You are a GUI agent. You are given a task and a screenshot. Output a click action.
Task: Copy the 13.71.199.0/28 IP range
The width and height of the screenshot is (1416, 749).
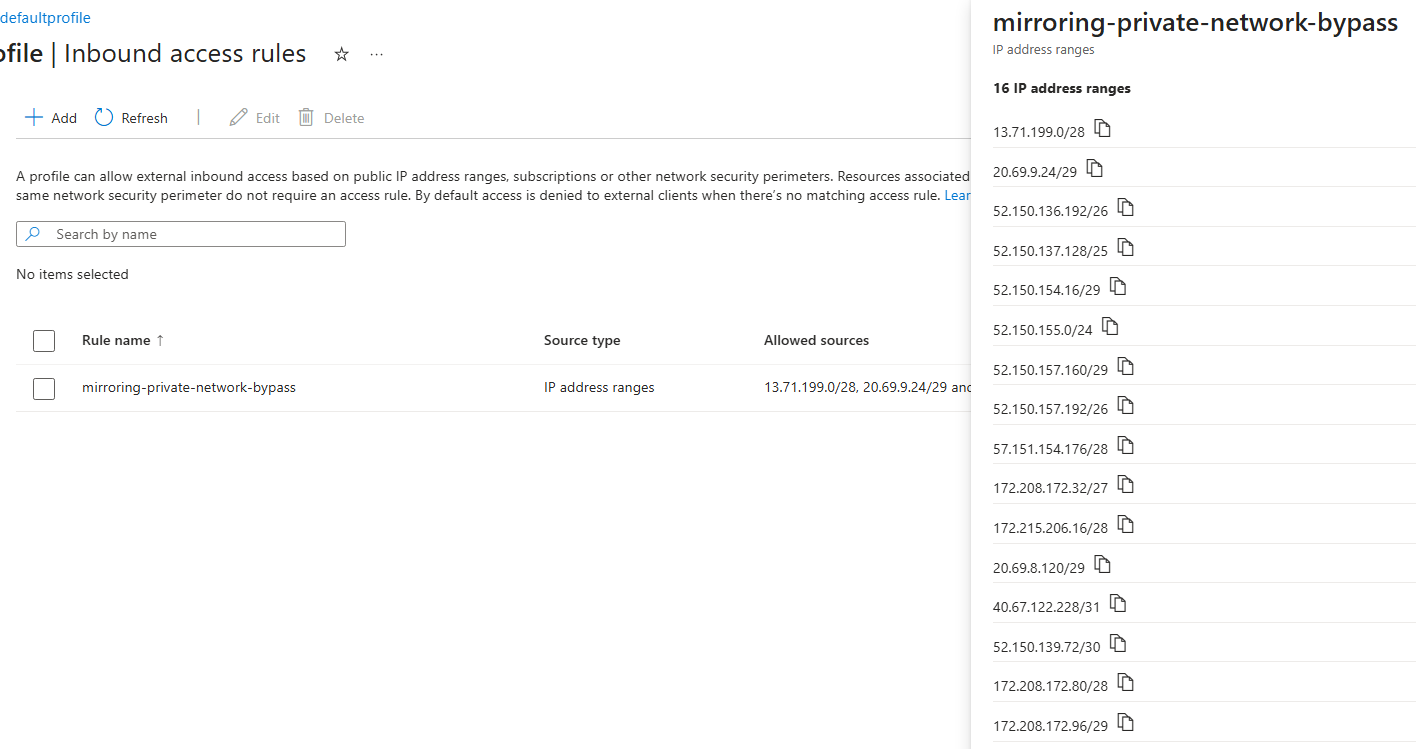pyautogui.click(x=1103, y=128)
